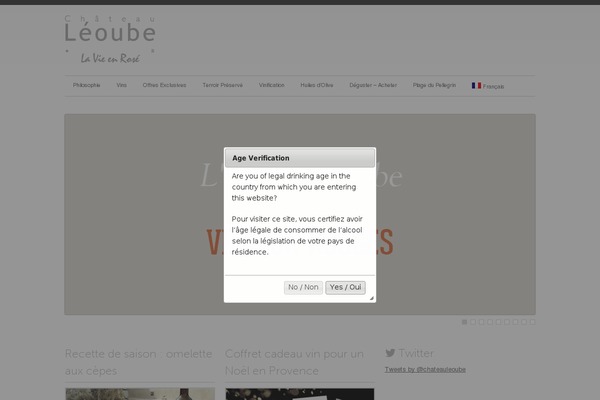Select the last slider pagination dot
Viewport: 600px width, 400px height.
click(x=532, y=322)
